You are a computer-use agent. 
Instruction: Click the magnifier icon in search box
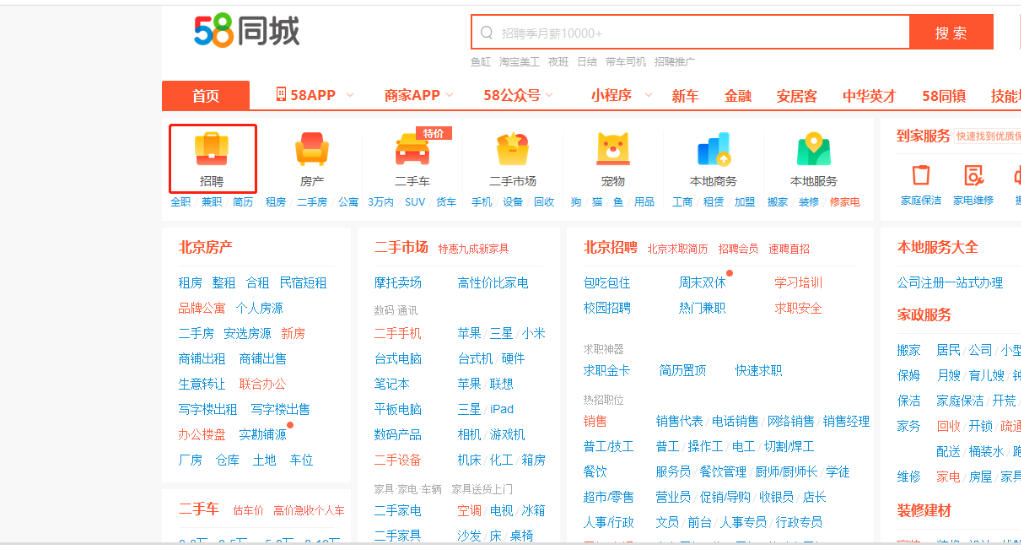(x=486, y=33)
